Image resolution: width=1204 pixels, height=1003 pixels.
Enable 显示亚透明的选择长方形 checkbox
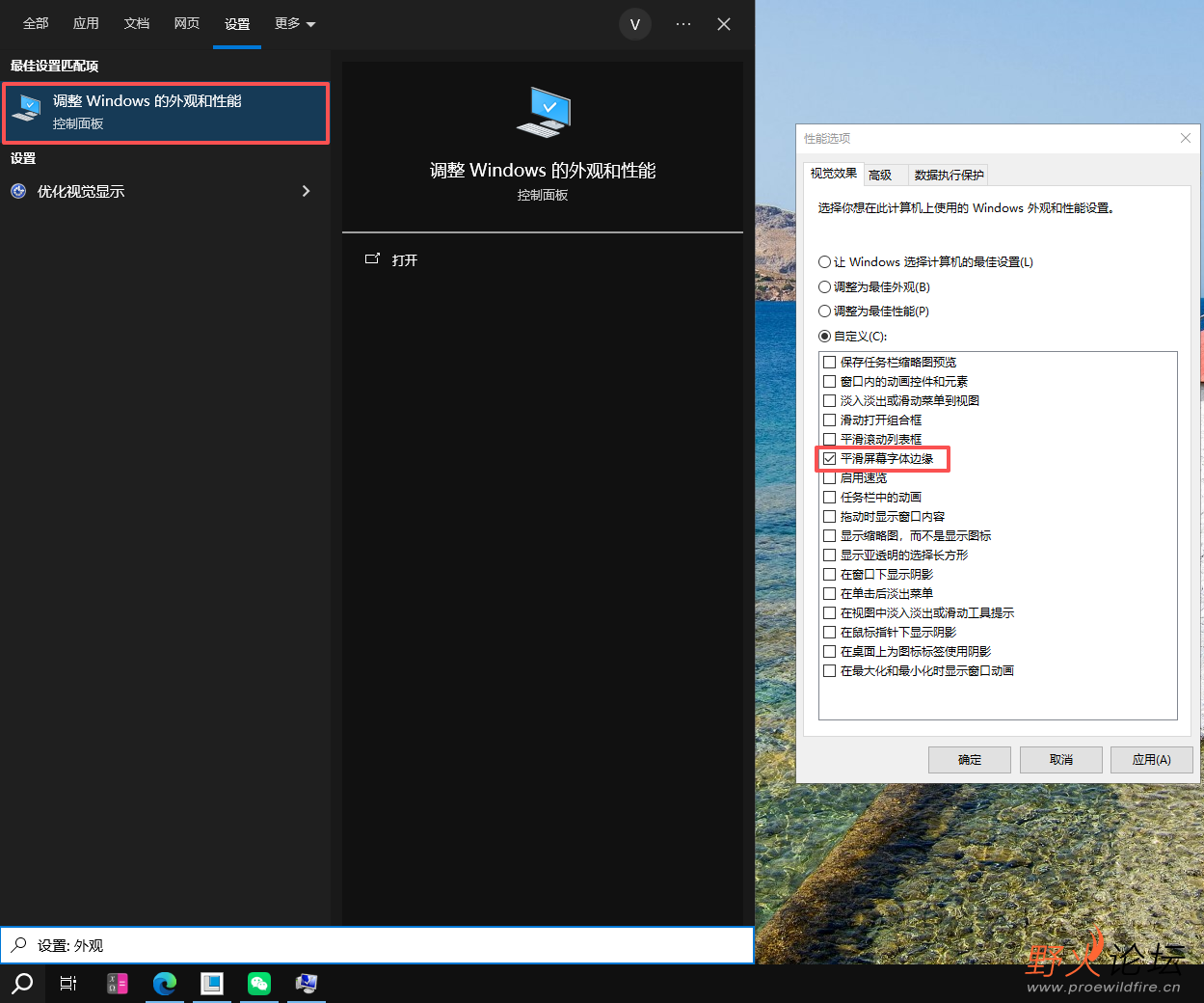[x=829, y=555]
